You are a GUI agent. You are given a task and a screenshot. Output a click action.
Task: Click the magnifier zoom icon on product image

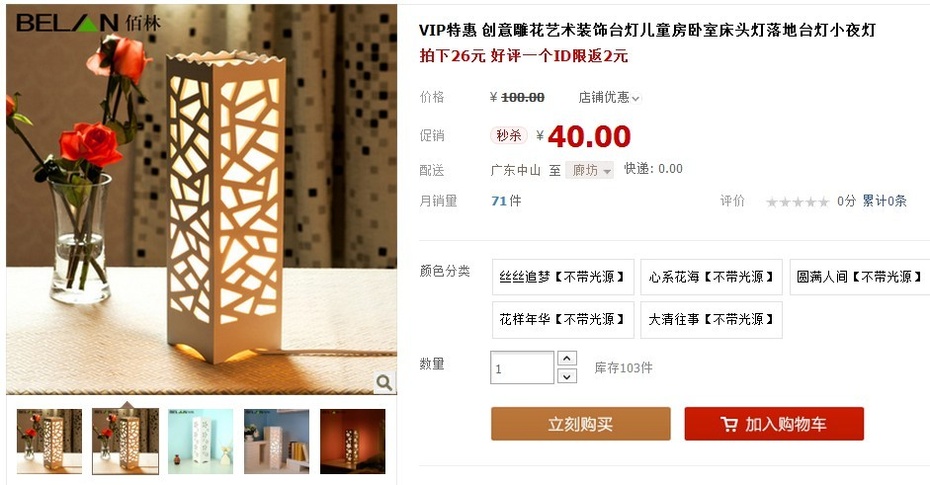(x=384, y=382)
